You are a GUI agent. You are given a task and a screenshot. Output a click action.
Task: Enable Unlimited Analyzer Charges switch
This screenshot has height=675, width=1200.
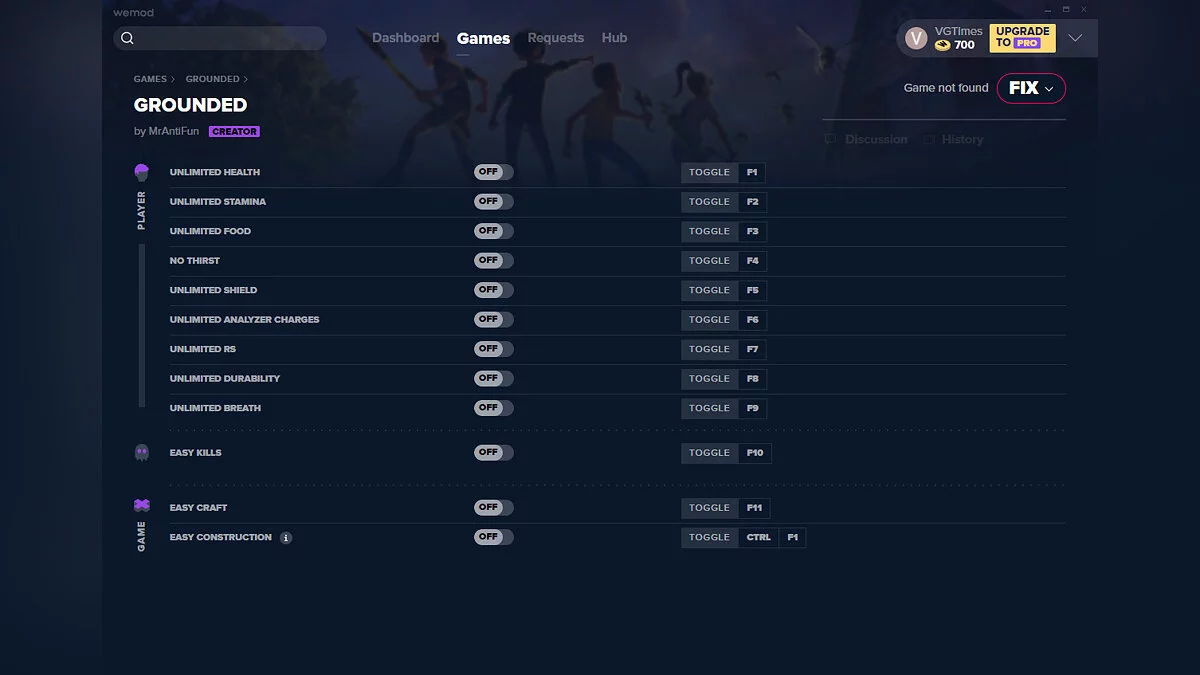tap(494, 319)
